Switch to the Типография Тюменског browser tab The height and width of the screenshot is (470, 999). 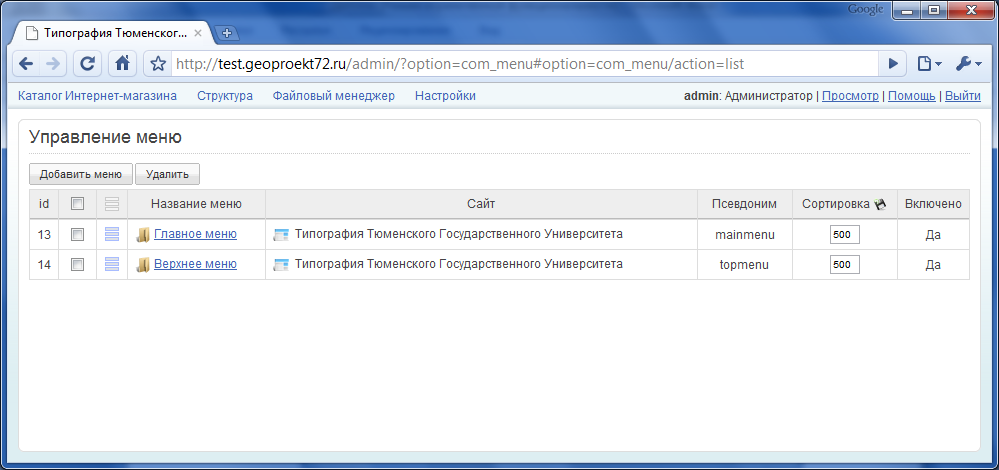tap(115, 33)
